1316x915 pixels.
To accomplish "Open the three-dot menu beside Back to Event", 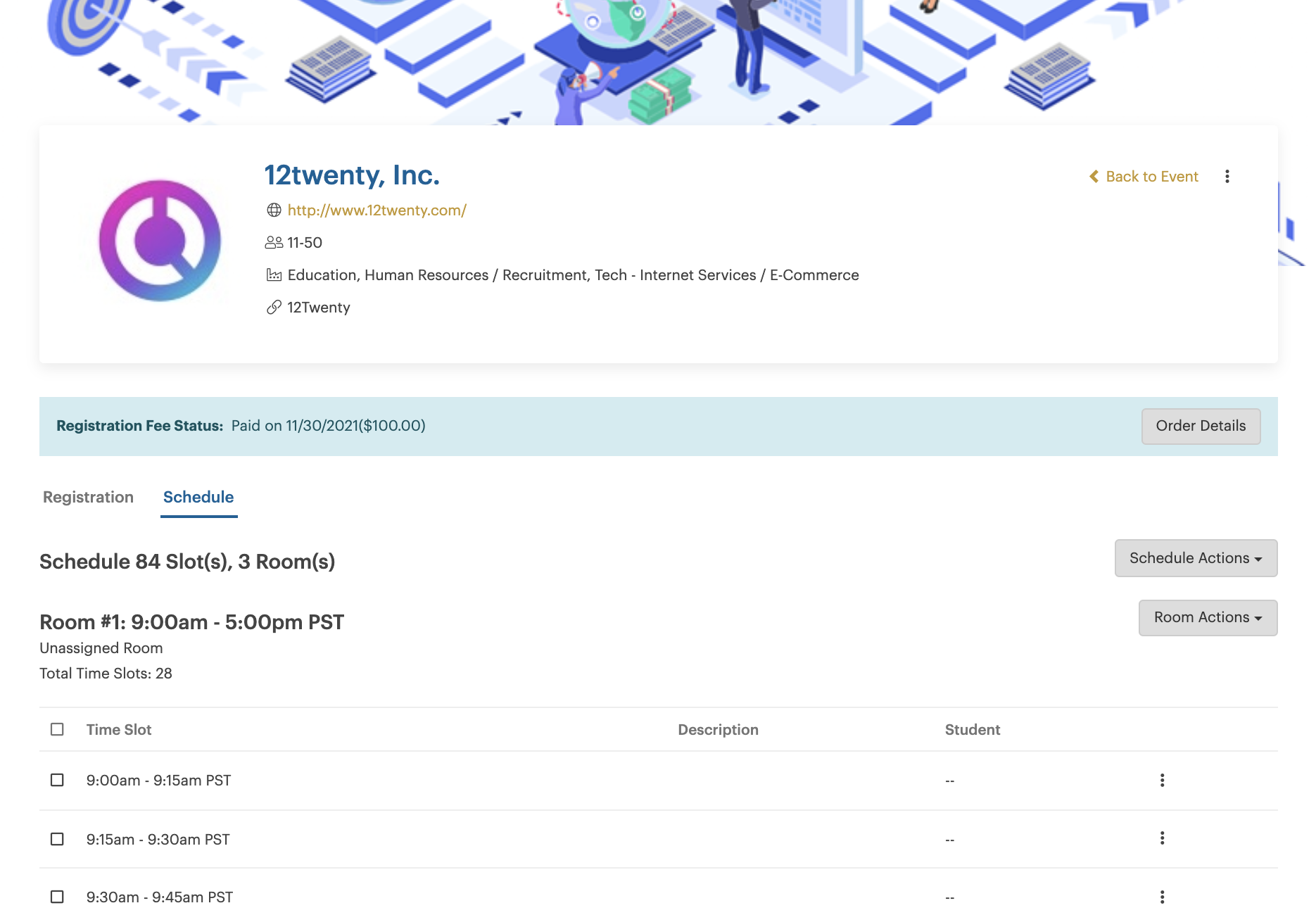I will (x=1227, y=177).
